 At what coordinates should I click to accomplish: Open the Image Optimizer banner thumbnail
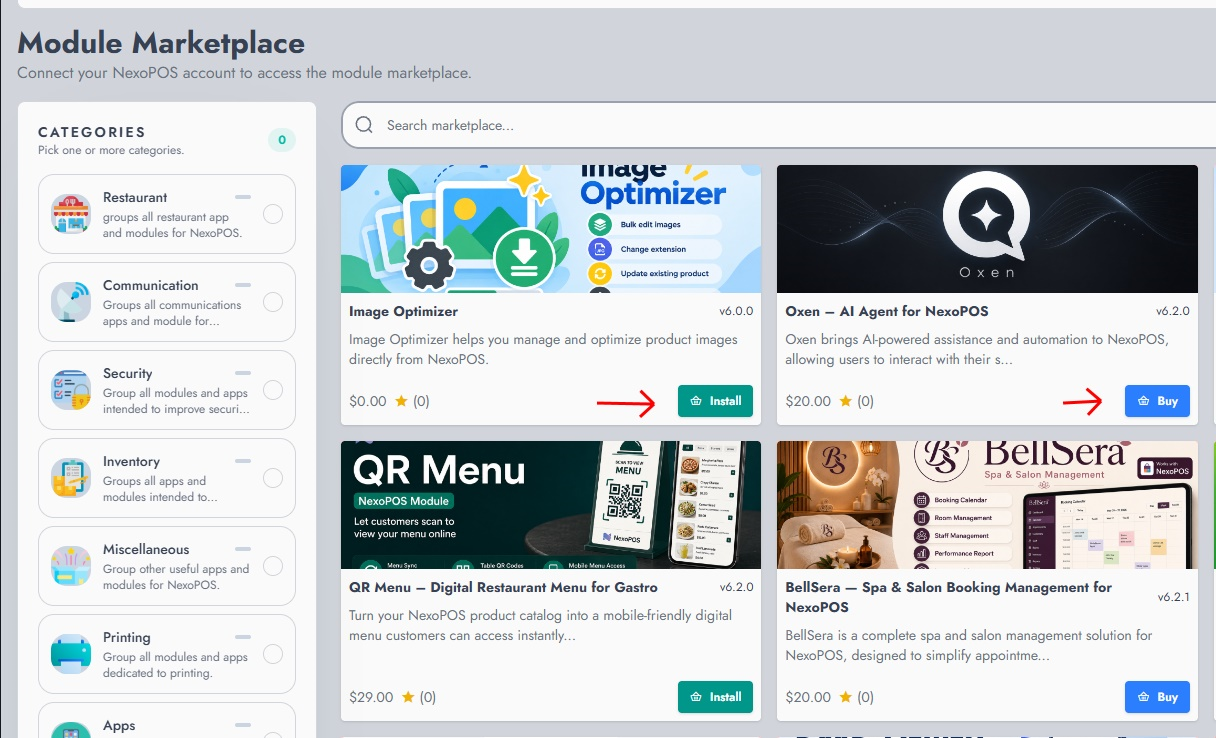point(551,229)
